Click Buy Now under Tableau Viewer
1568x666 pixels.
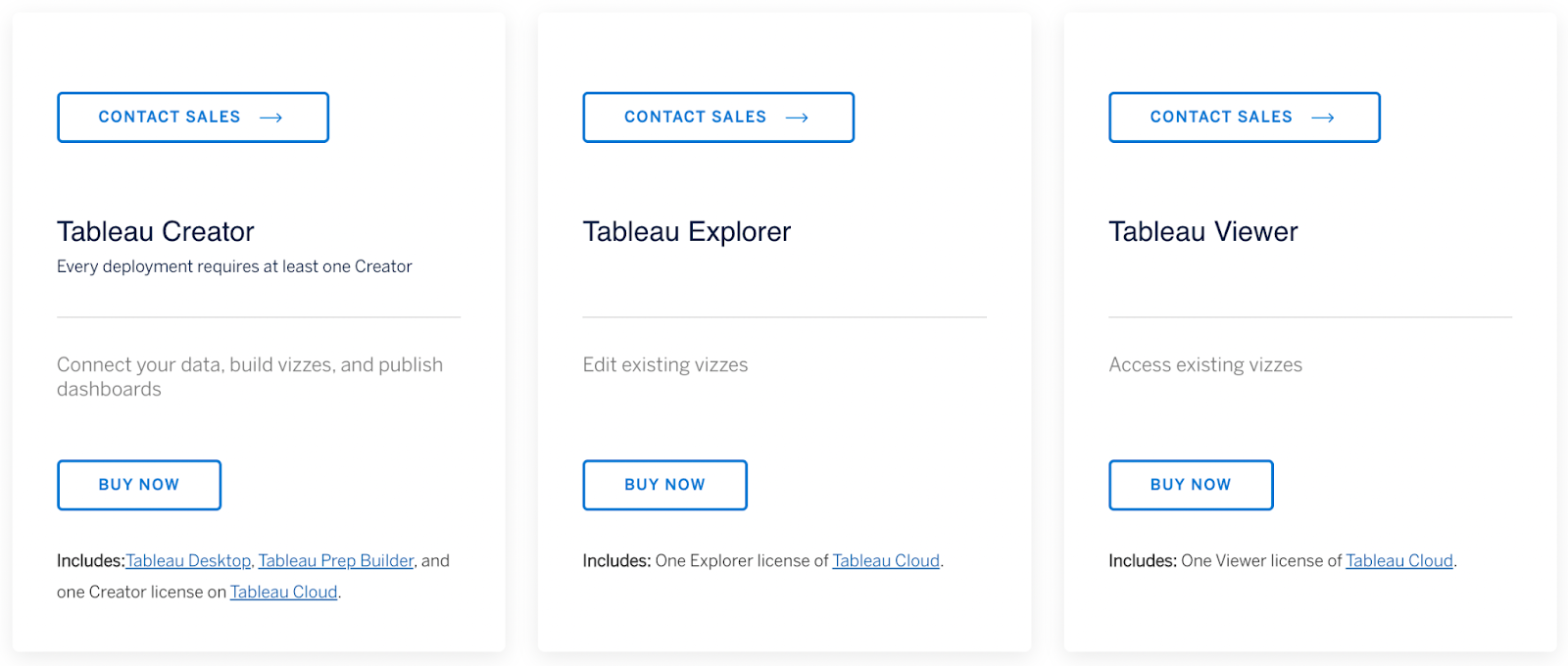1190,485
